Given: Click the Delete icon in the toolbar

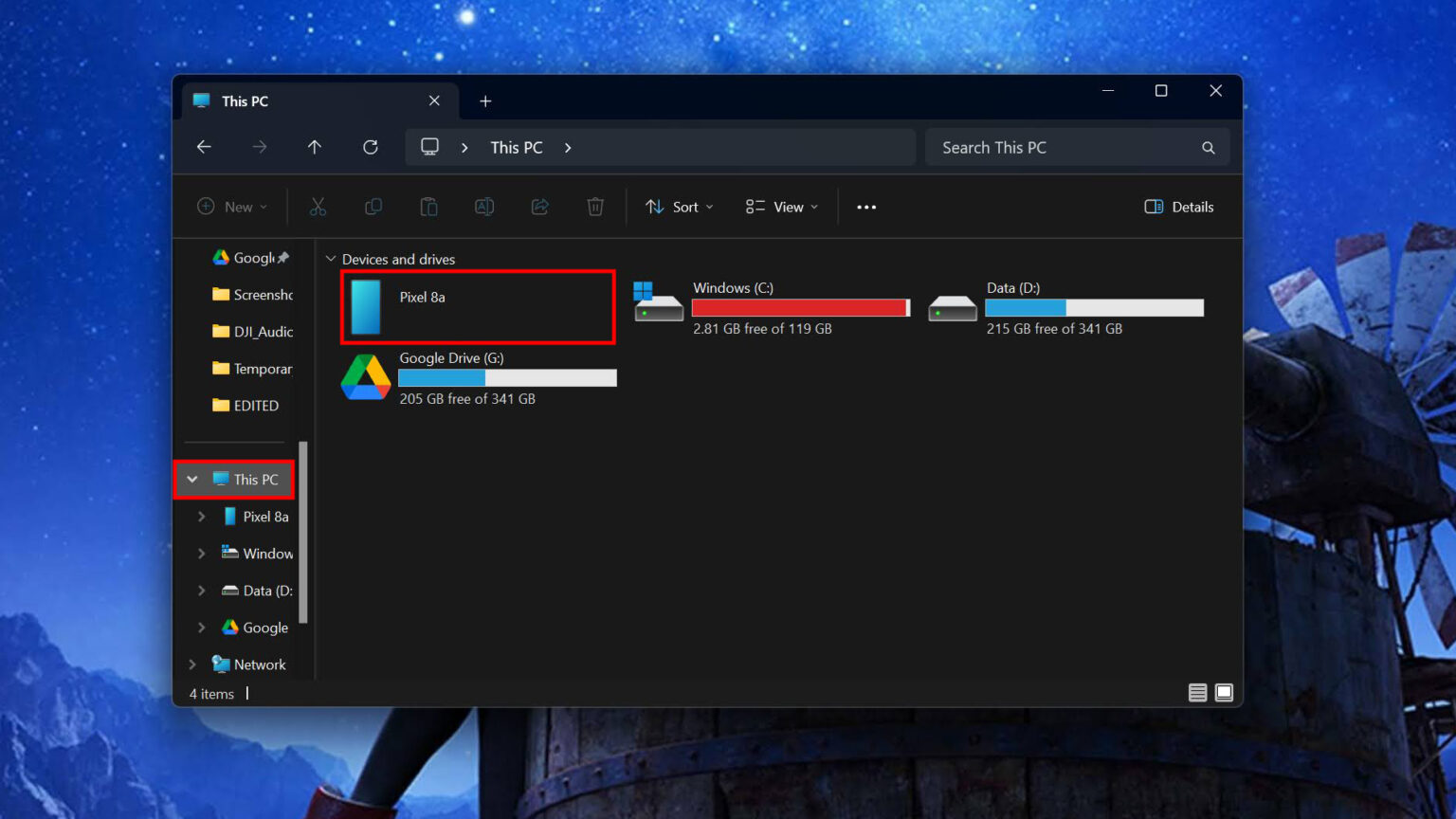Looking at the screenshot, I should (x=595, y=206).
